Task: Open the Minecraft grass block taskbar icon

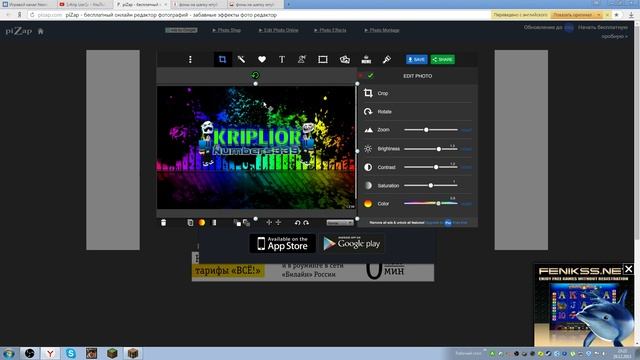Action: (112, 353)
